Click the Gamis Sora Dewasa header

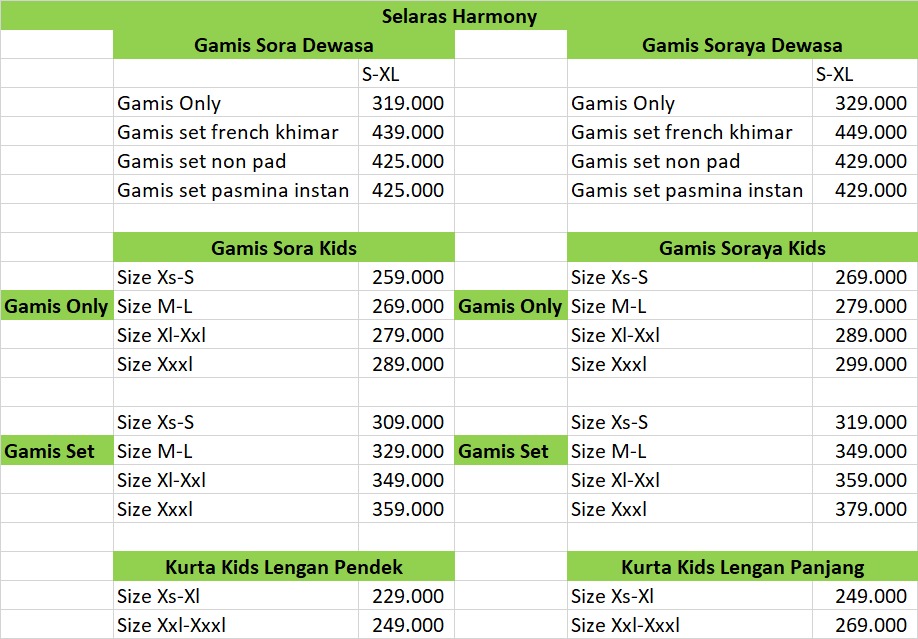tap(283, 45)
